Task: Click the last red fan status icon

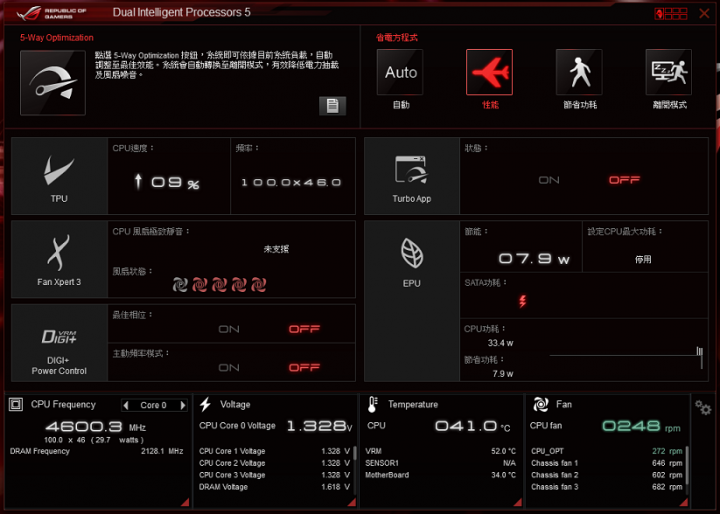Action: pyautogui.click(x=259, y=285)
